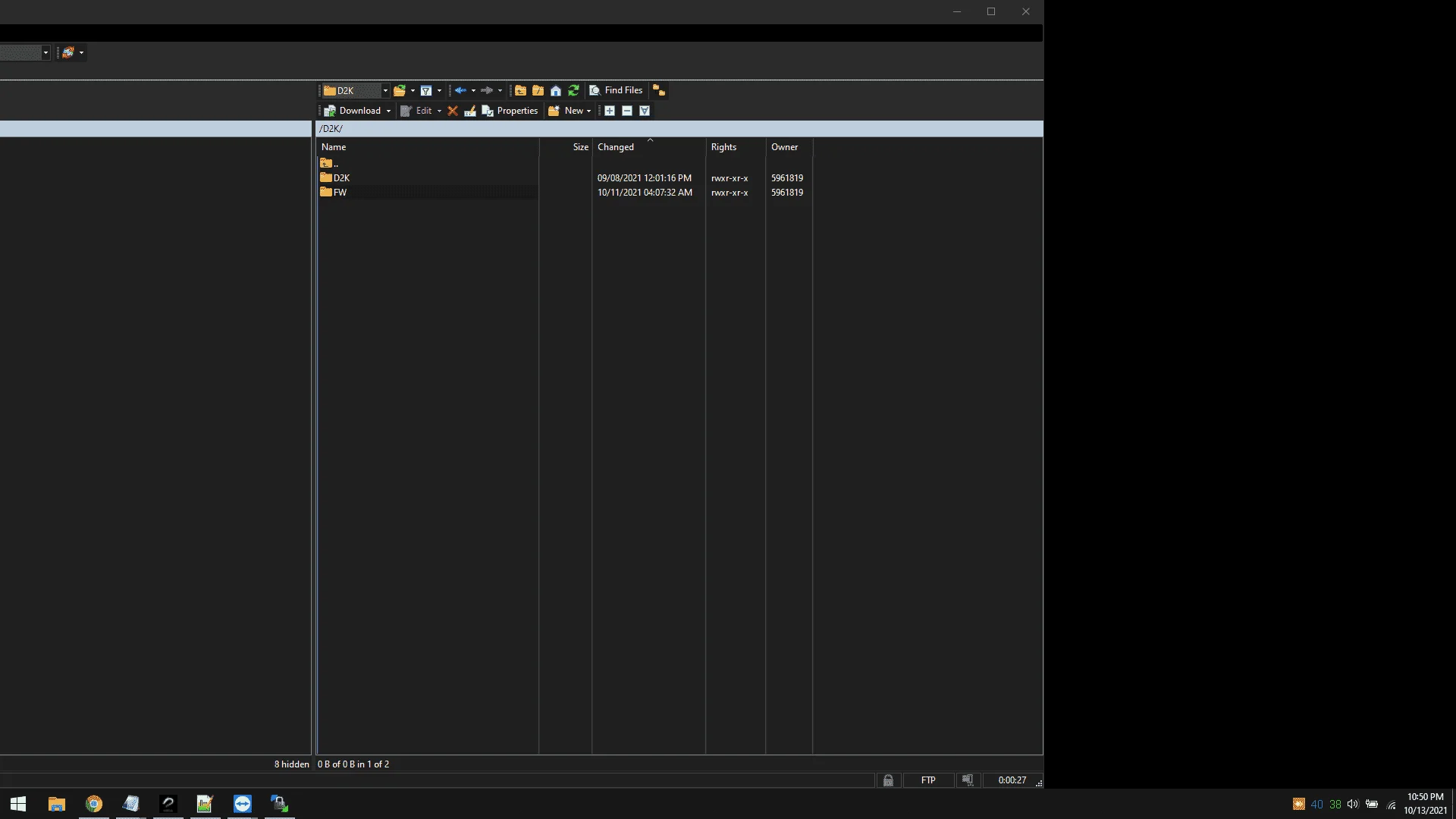Go to Home Directory via house icon
This screenshot has width=1456, height=819.
556,91
